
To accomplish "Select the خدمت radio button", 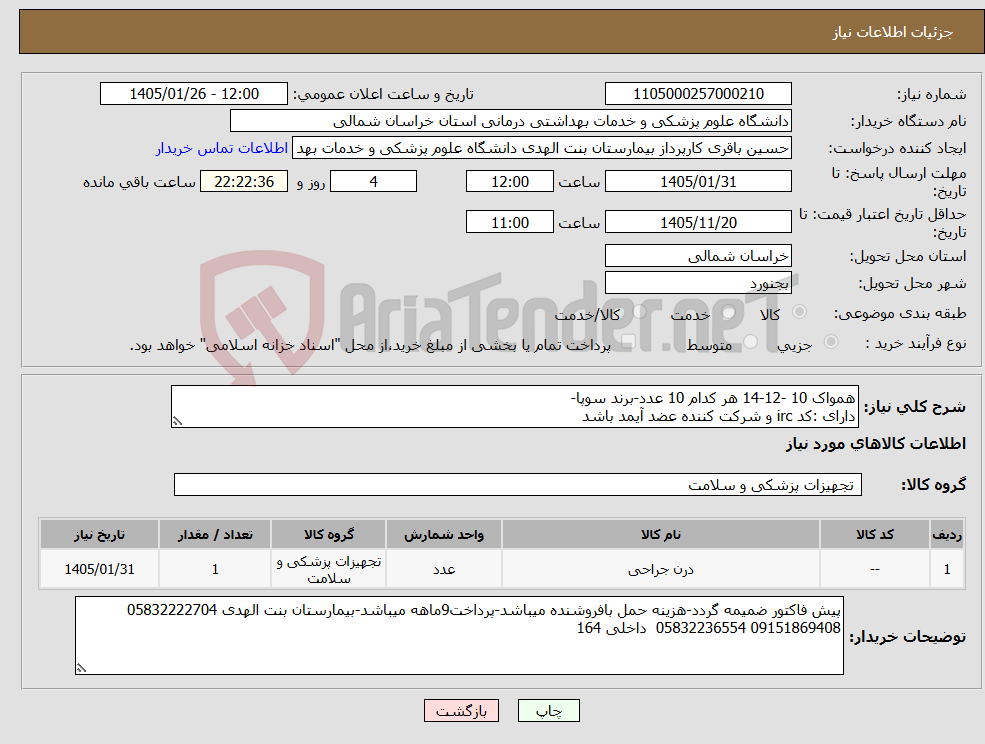I will (729, 312).
